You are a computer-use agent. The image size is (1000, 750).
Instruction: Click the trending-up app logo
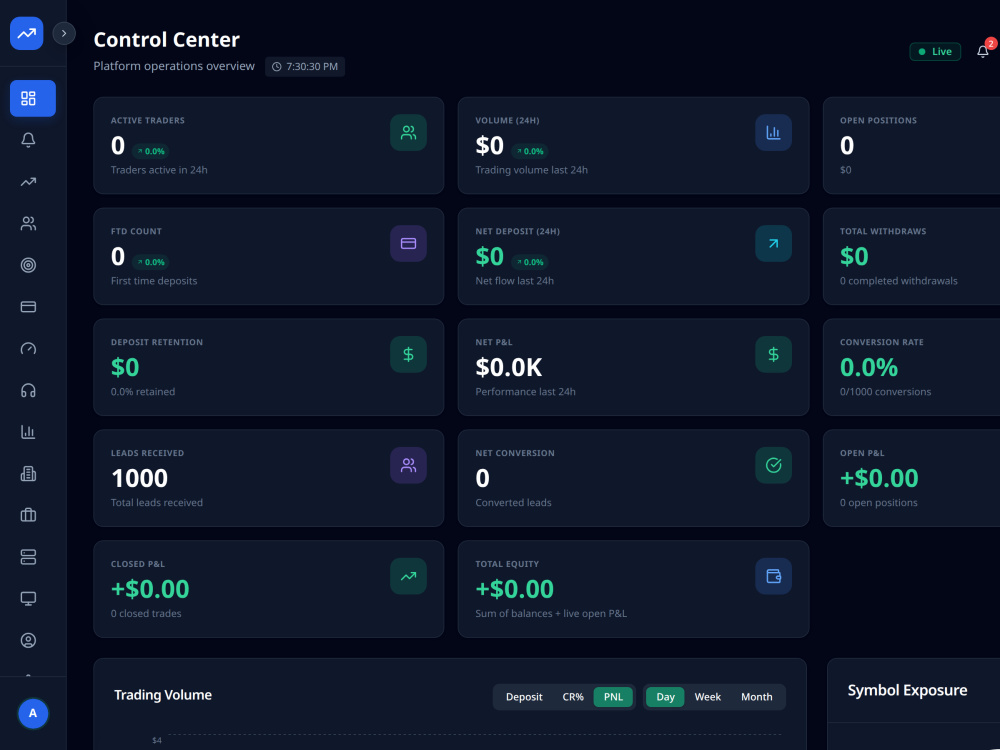[x=27, y=33]
